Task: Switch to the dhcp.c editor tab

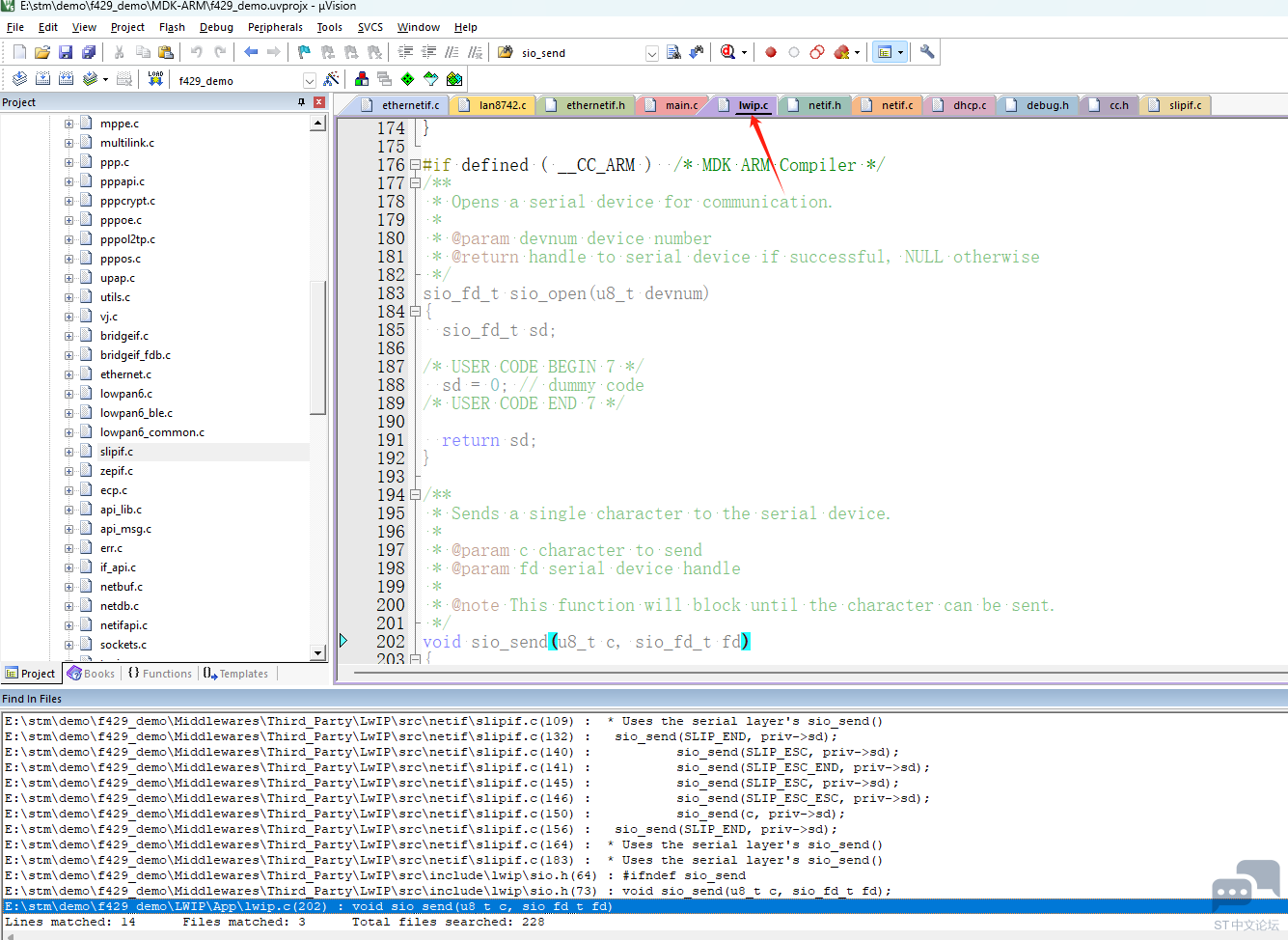Action: click(x=960, y=105)
